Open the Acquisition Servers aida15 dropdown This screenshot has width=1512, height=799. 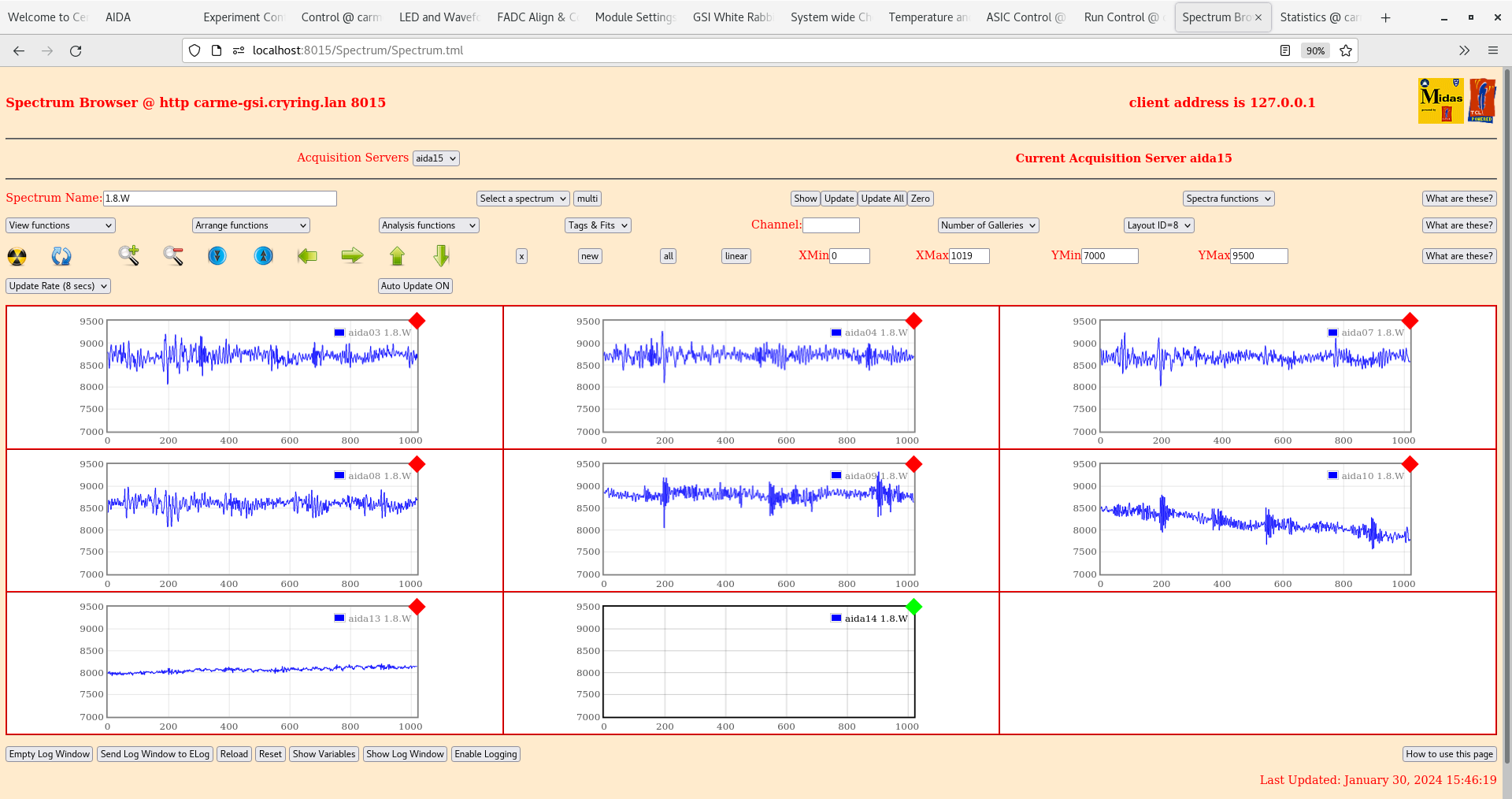[x=435, y=158]
